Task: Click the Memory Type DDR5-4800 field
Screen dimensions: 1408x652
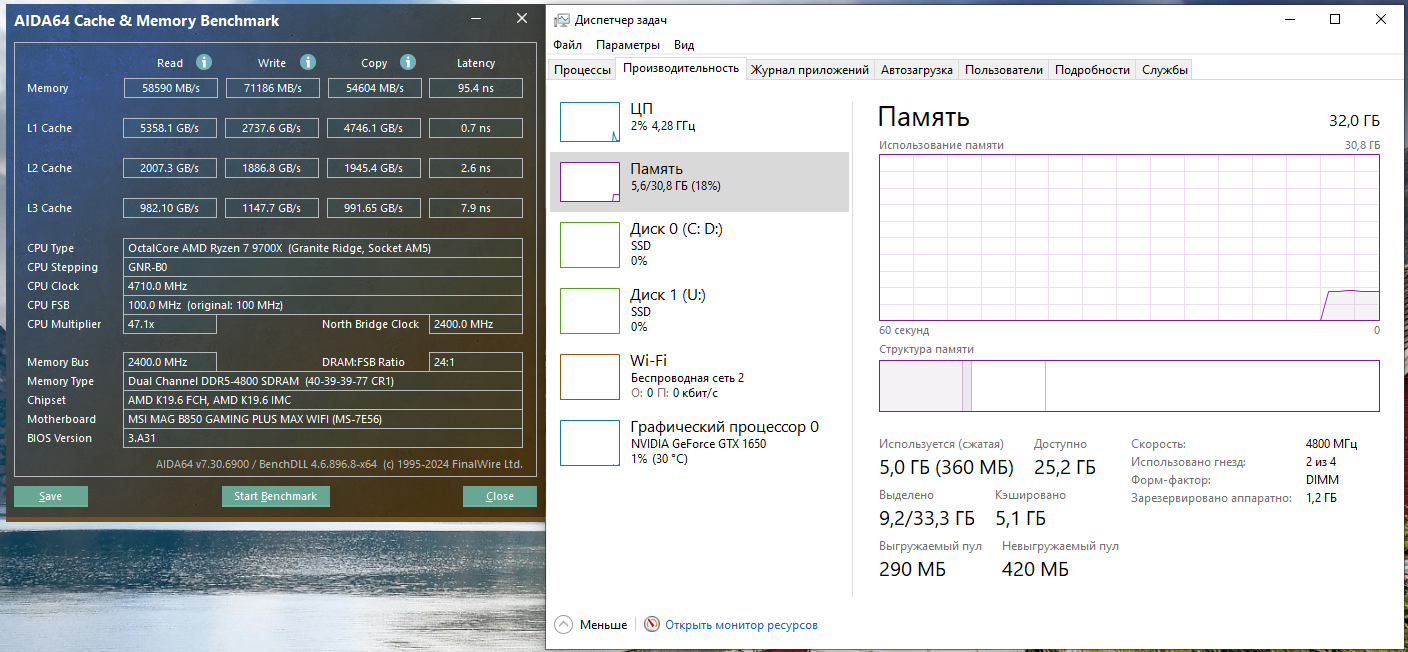Action: click(x=323, y=381)
